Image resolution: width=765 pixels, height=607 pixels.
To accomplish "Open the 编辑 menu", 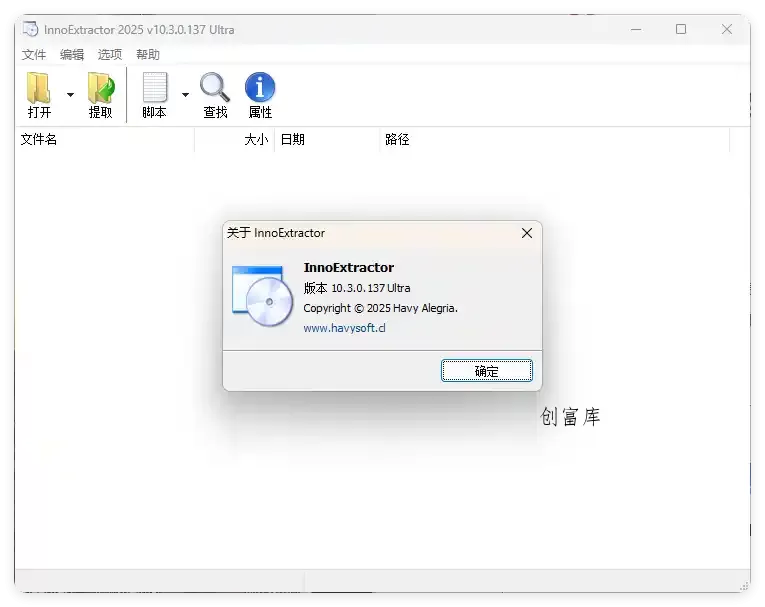I will [x=72, y=55].
